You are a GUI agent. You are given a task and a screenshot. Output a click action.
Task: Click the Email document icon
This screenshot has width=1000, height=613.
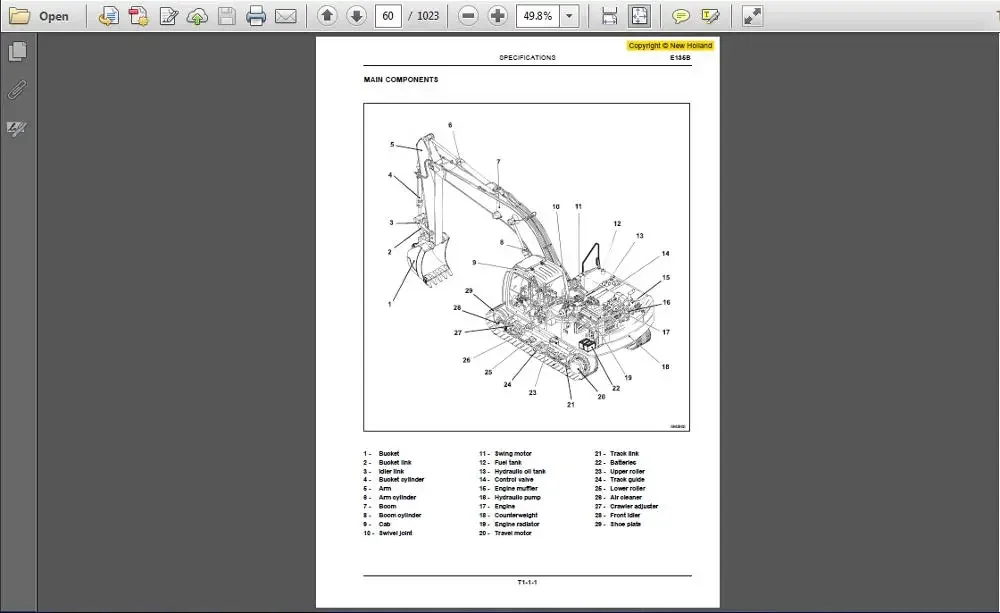coord(286,15)
